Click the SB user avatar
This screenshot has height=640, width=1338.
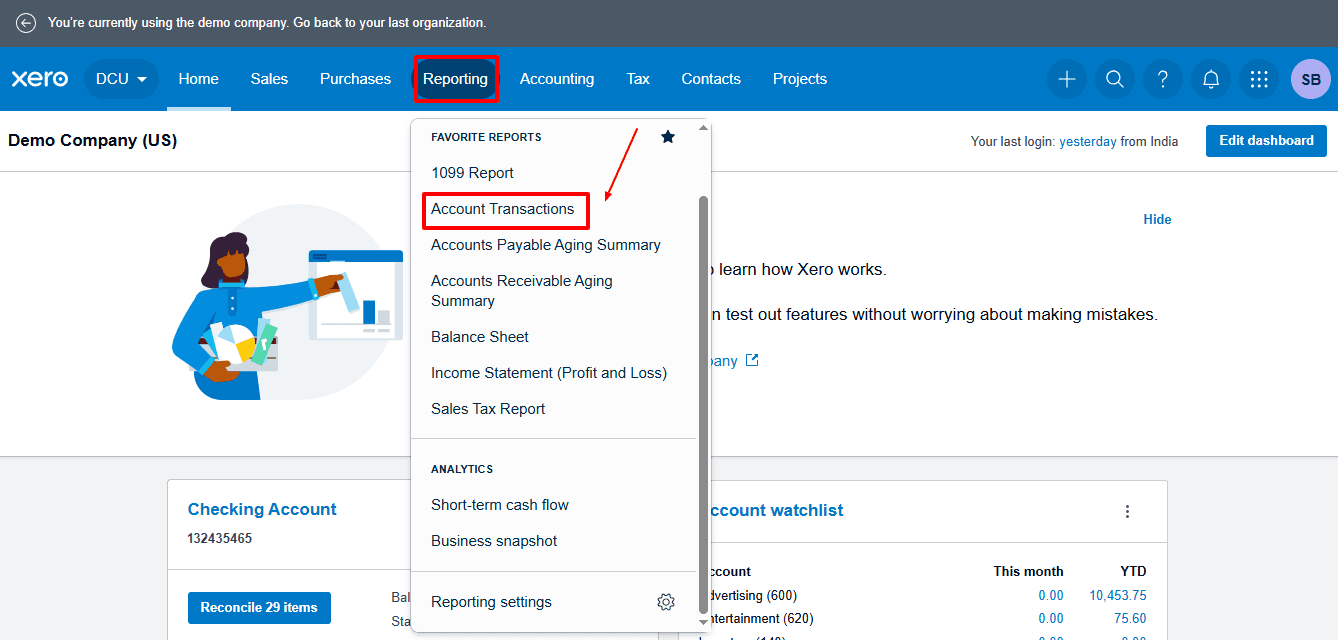[x=1310, y=79]
